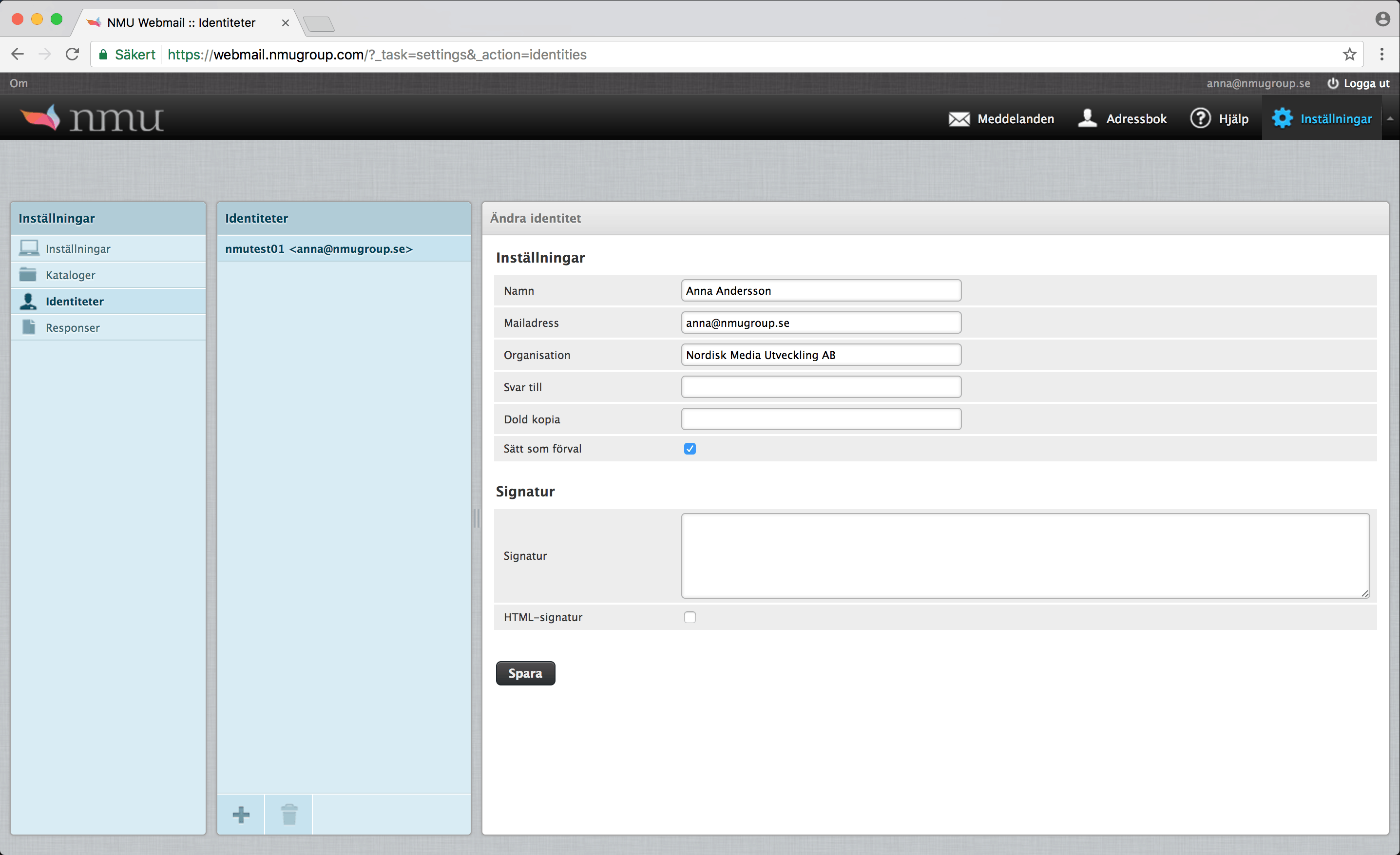Screen dimensions: 1400x855
Task: Enable HTML-signatur checkbox
Action: coord(690,618)
